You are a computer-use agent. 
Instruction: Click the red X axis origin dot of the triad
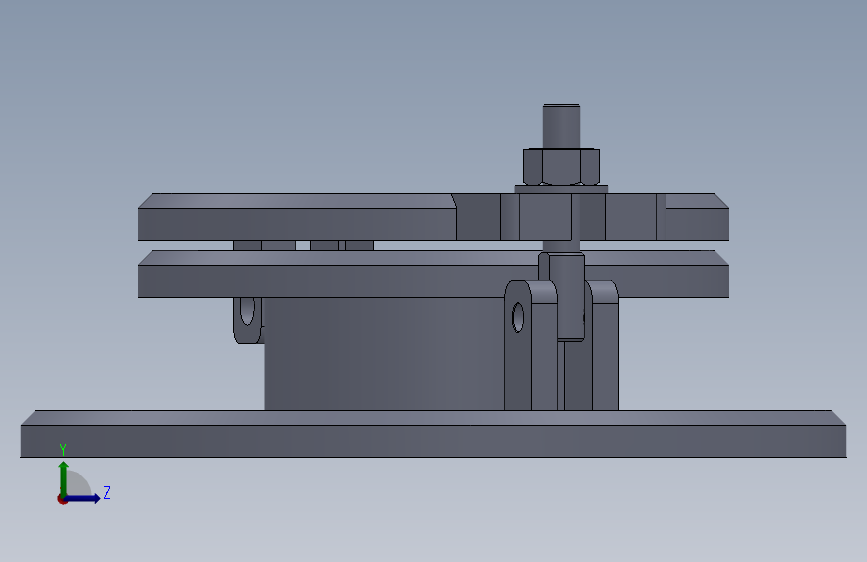(62, 499)
